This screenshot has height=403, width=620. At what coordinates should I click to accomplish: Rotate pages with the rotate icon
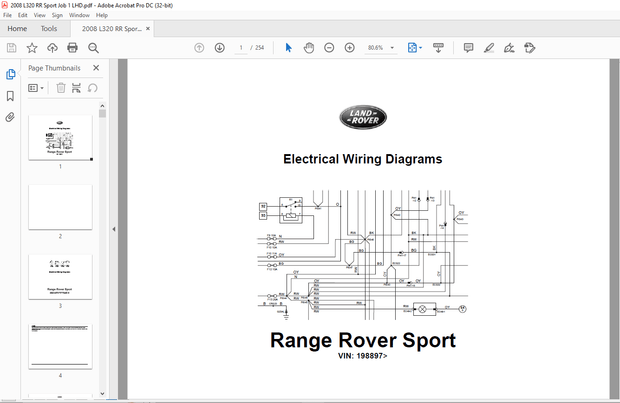[x=93, y=88]
